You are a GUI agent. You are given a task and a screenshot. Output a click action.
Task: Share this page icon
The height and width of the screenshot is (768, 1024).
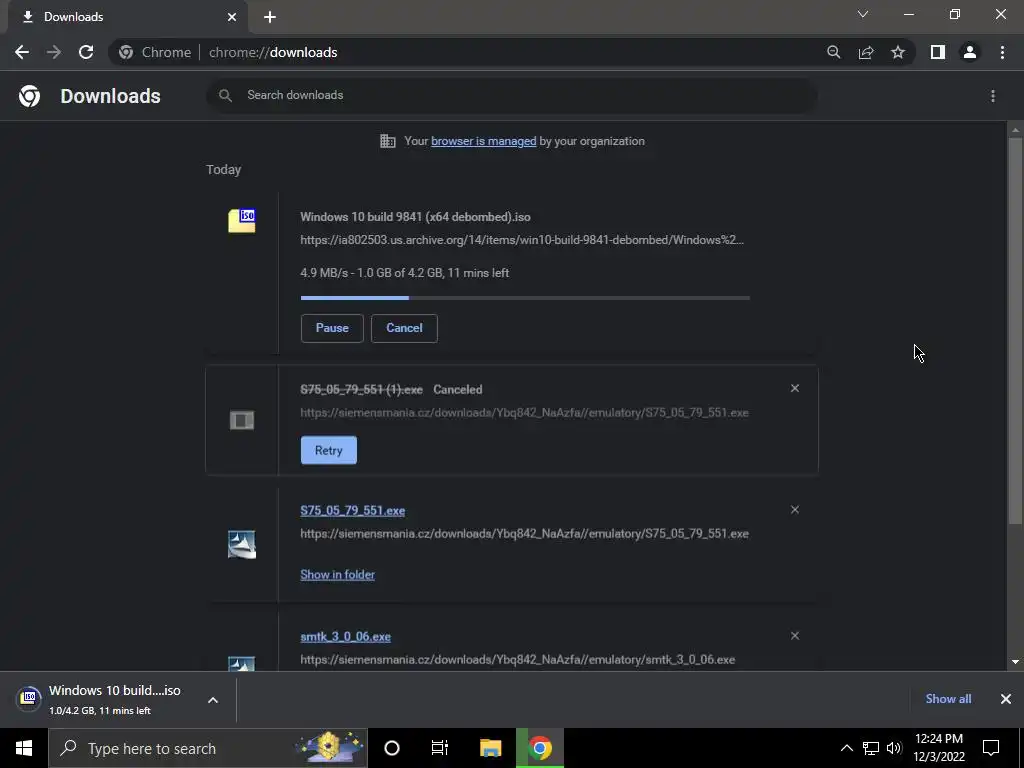click(x=866, y=52)
